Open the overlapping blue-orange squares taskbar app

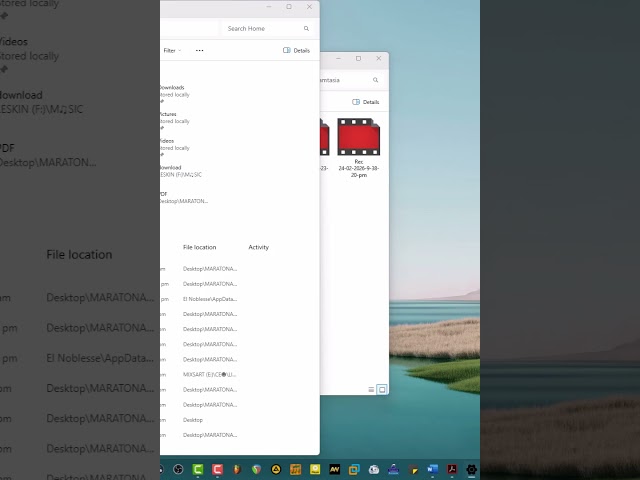coord(354,469)
